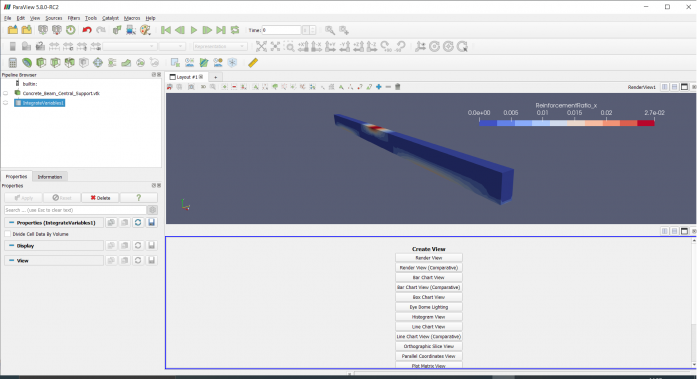700x379 pixels.
Task: Click the Open file folder icon
Action: [12, 30]
